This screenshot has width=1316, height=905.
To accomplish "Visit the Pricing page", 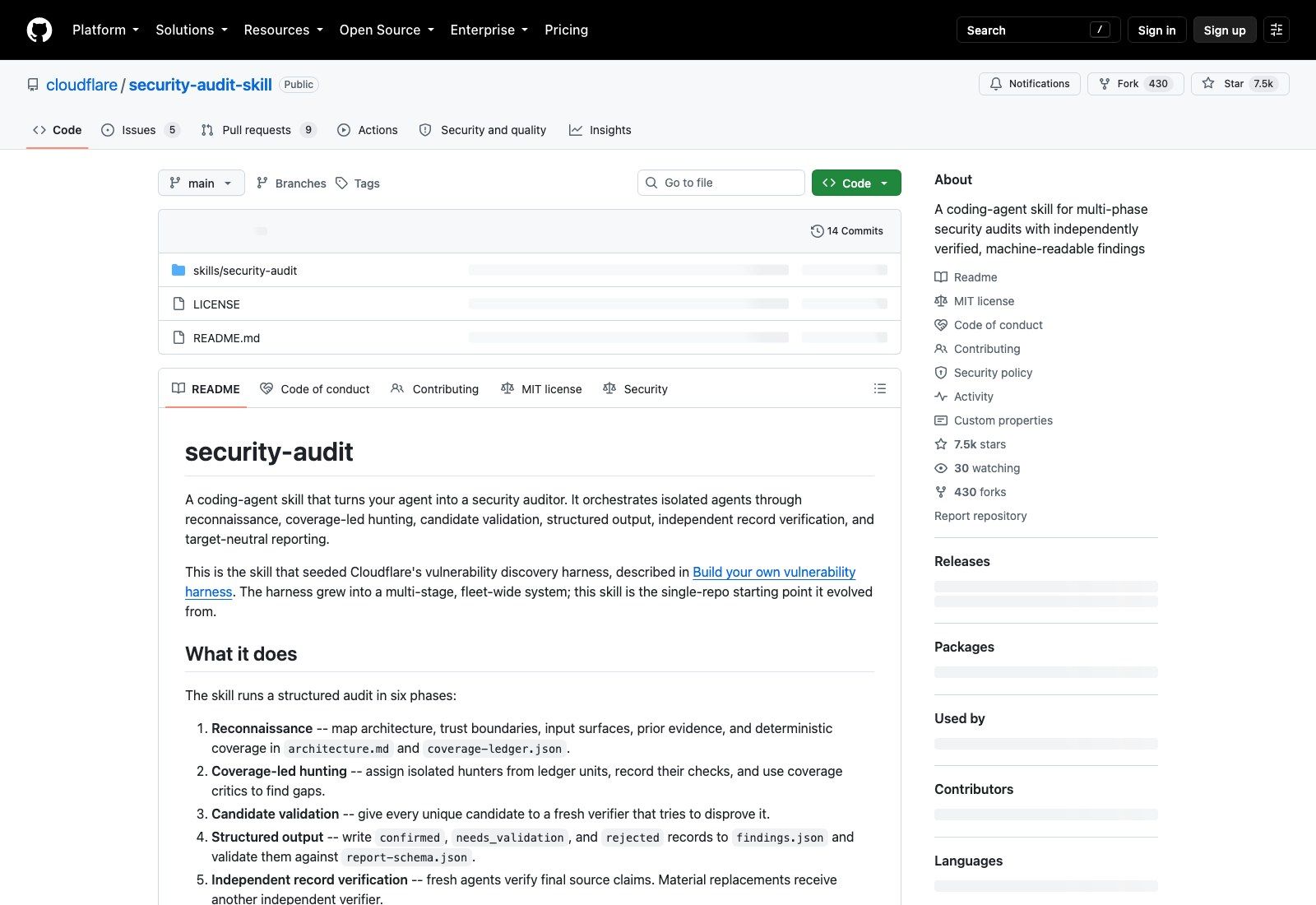I will point(566,30).
